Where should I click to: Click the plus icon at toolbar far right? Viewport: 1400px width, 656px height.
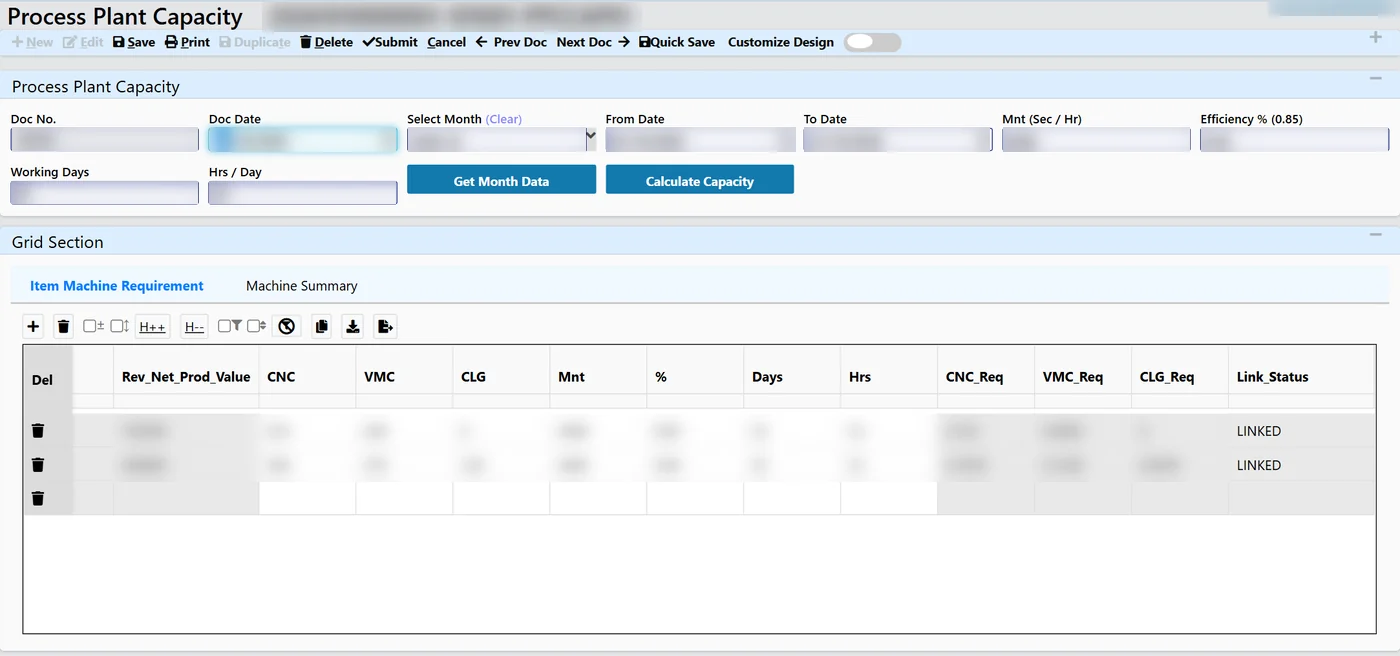point(1375,38)
